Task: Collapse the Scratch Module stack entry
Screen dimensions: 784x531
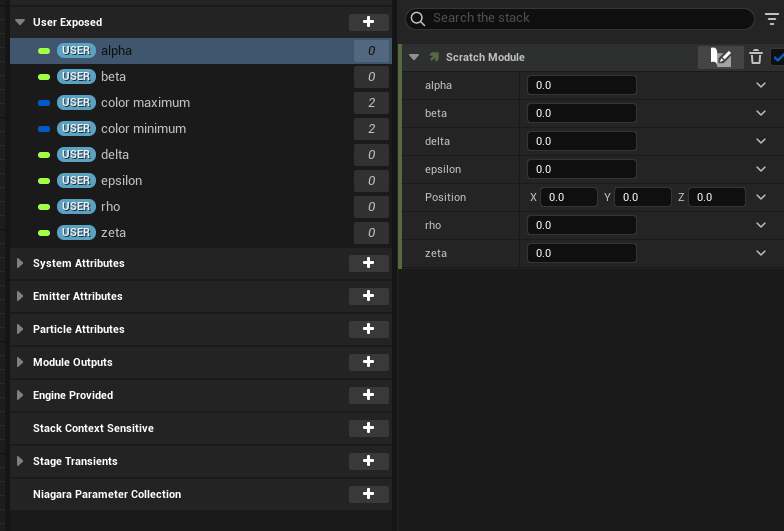Action: [415, 58]
